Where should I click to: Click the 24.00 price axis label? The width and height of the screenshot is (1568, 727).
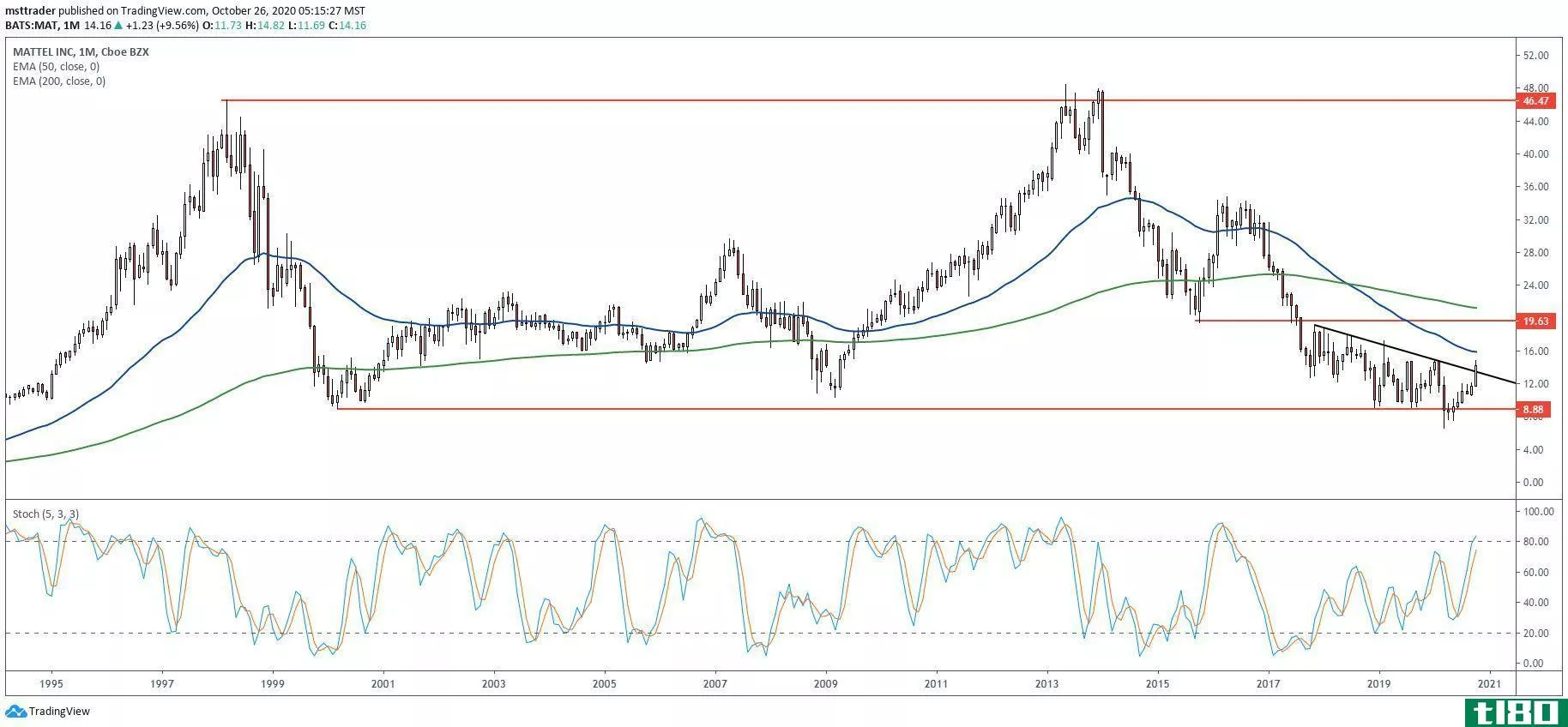[x=1535, y=285]
